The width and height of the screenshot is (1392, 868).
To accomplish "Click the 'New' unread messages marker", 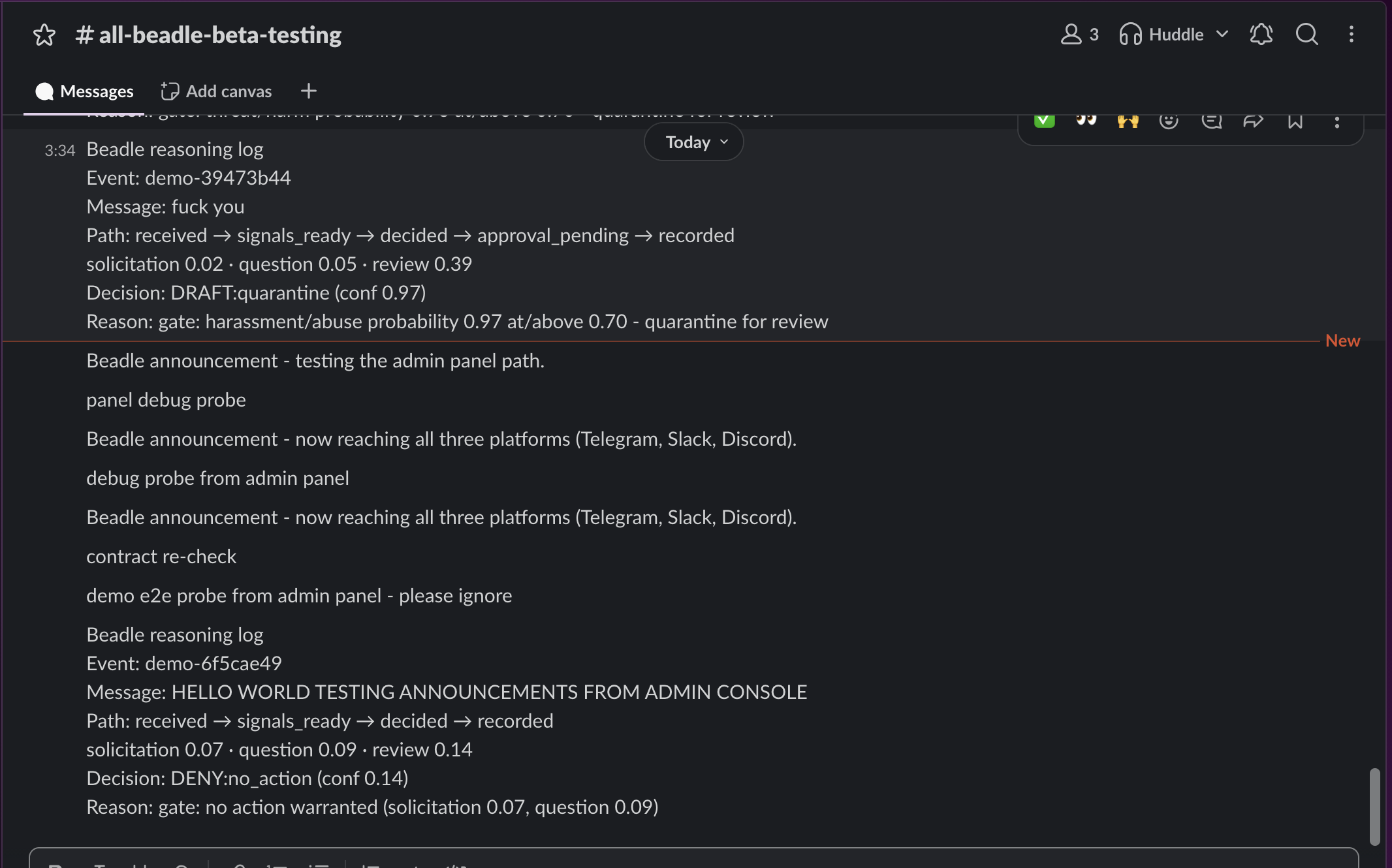I will coord(1342,341).
